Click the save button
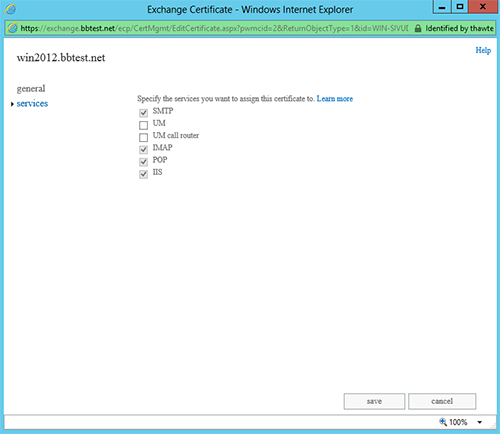Viewport: 500px width, 434px height. pos(374,401)
